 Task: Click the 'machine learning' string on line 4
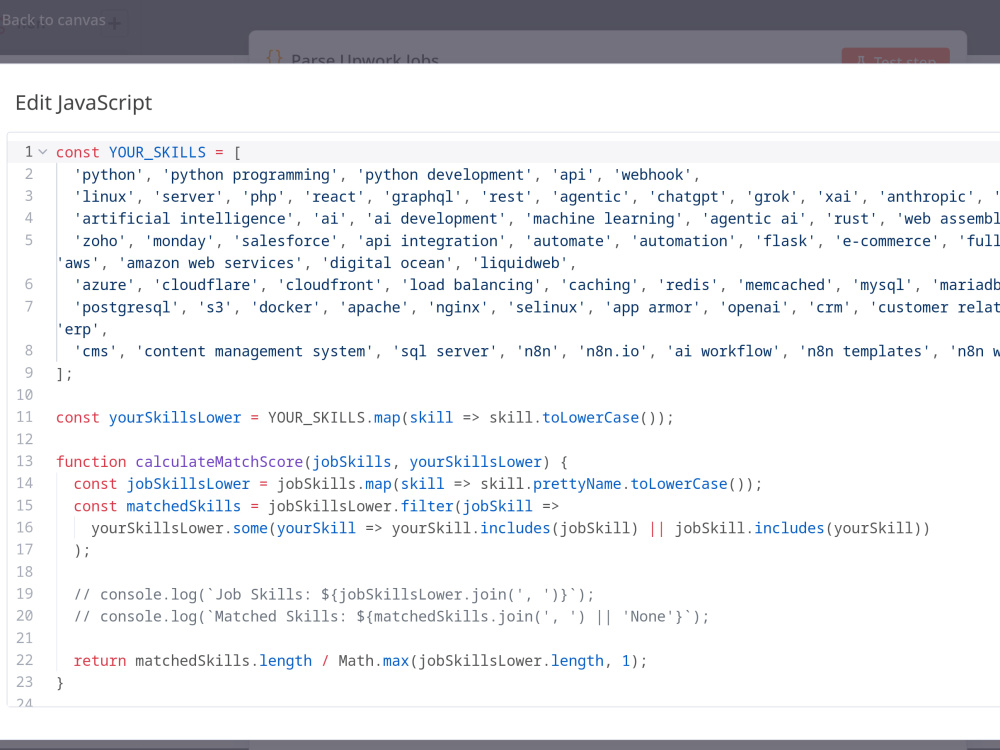(604, 219)
